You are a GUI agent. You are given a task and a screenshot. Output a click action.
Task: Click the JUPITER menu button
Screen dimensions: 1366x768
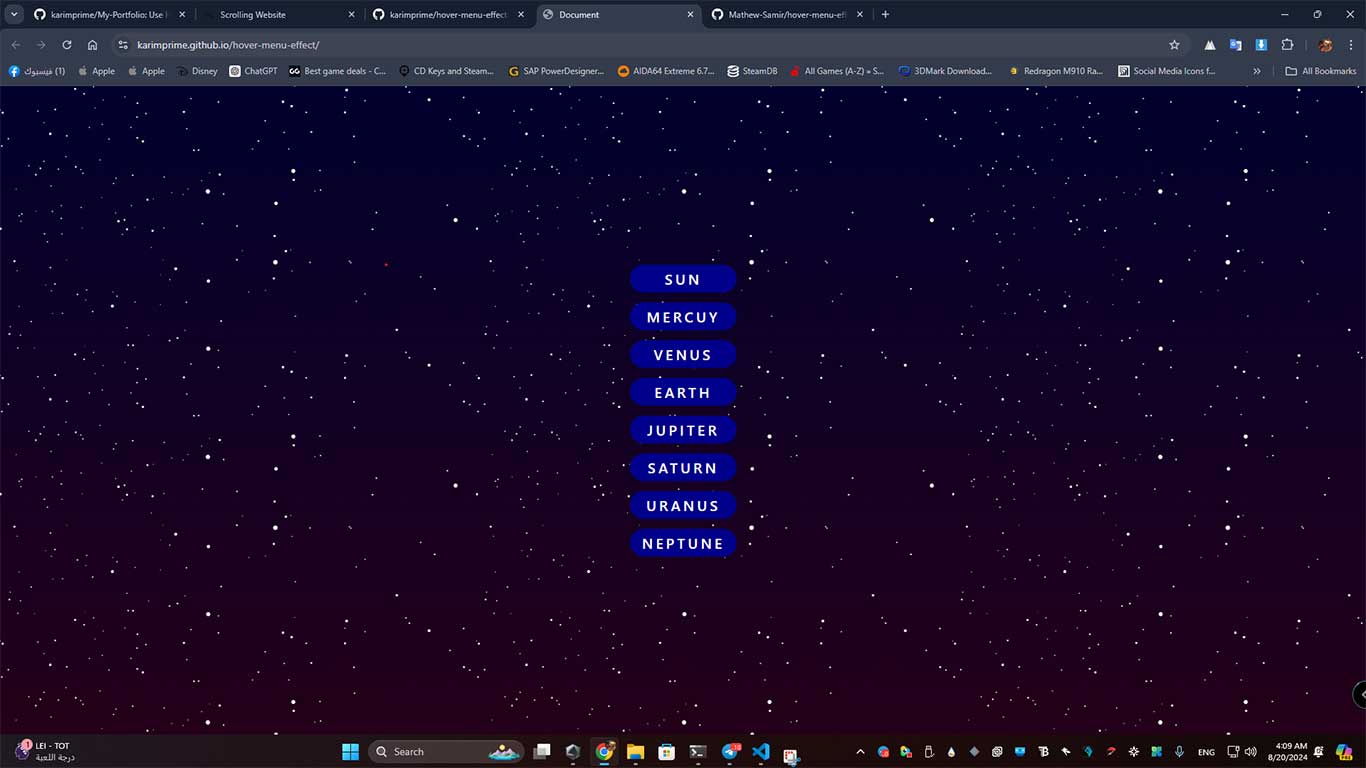coord(683,431)
